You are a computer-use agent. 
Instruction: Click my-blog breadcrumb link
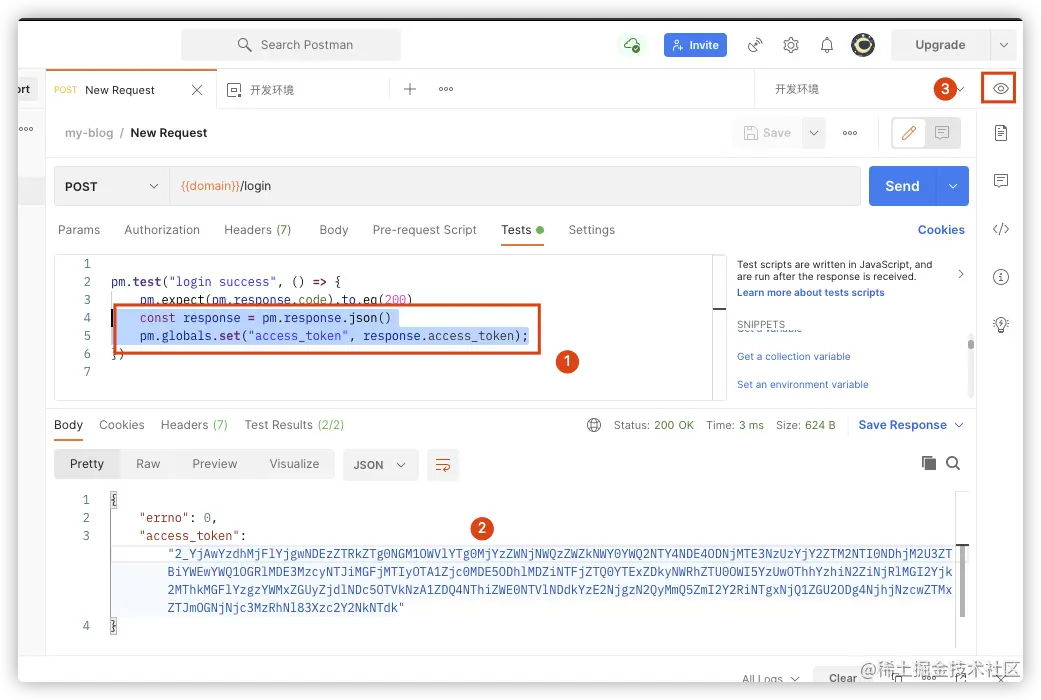(x=89, y=133)
